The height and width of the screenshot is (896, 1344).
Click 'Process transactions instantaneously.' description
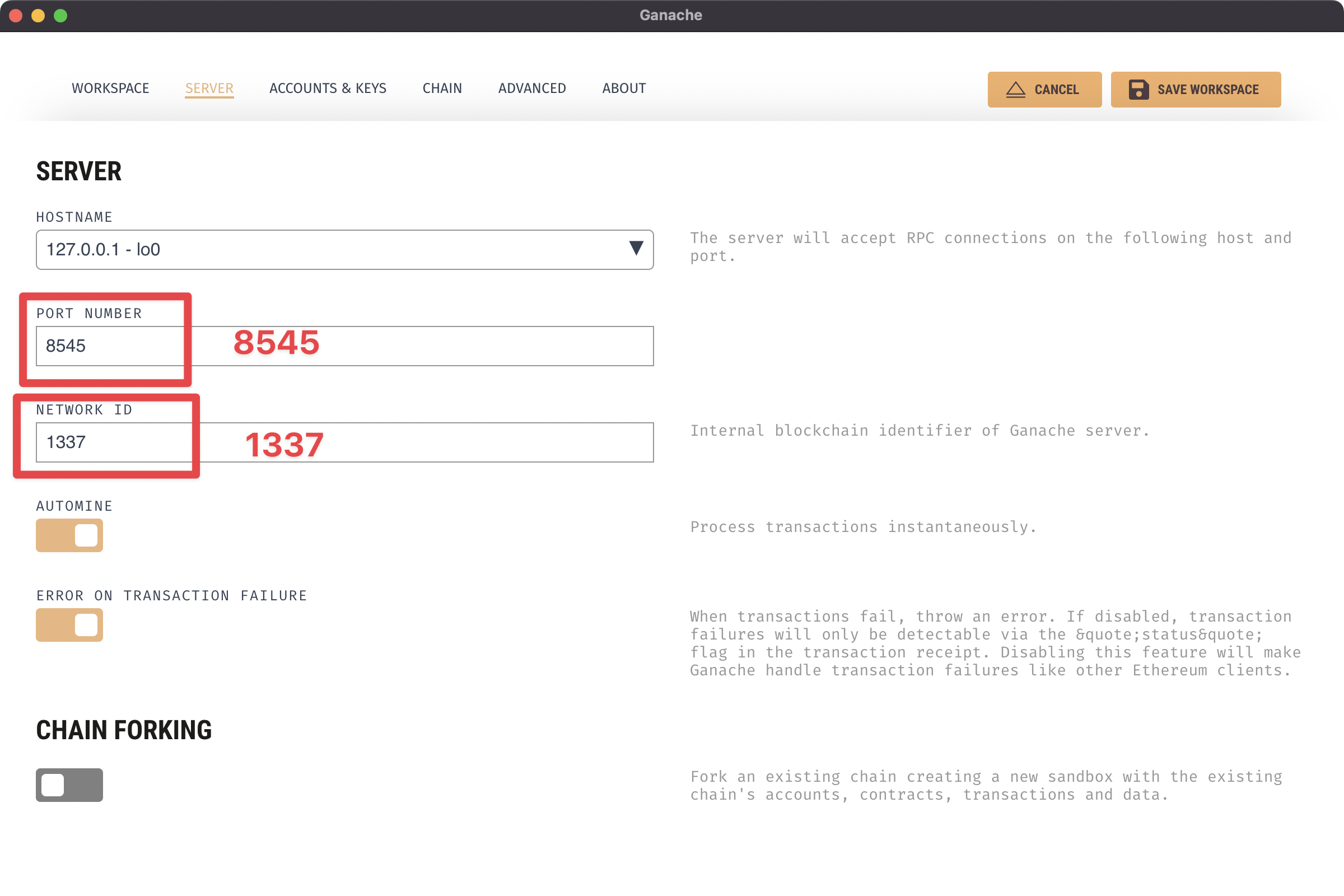(x=864, y=527)
